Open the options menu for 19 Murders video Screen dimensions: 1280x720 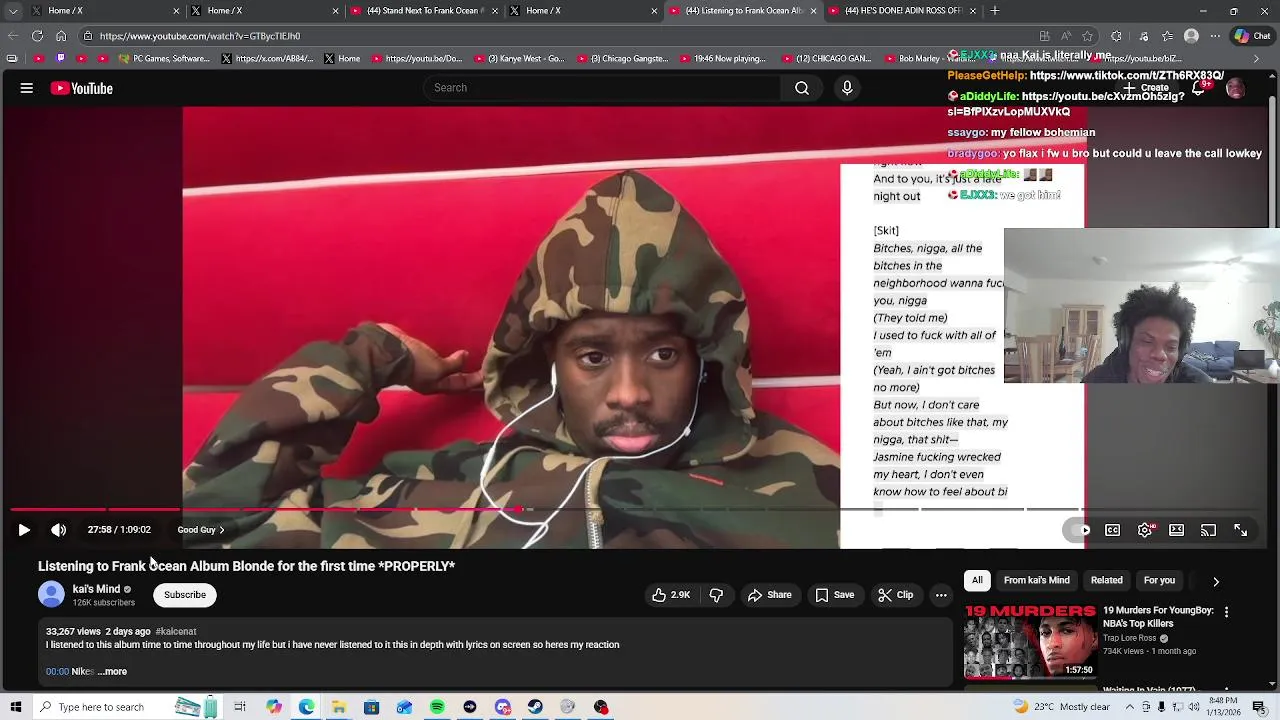click(1226, 611)
